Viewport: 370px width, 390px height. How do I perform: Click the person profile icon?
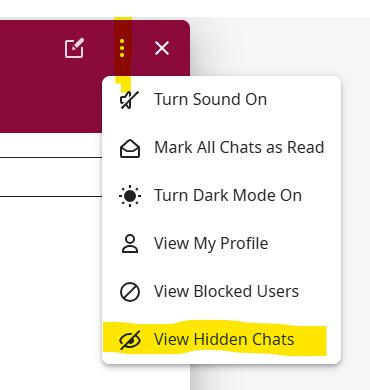(x=130, y=244)
